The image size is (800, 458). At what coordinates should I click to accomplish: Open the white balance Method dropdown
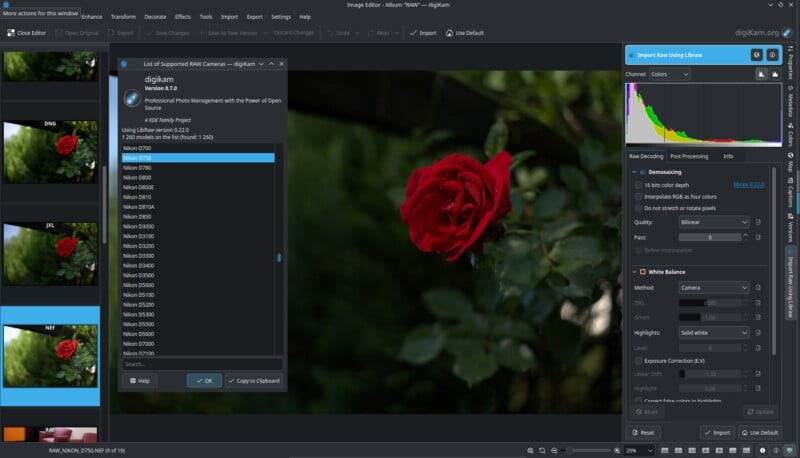coord(713,288)
